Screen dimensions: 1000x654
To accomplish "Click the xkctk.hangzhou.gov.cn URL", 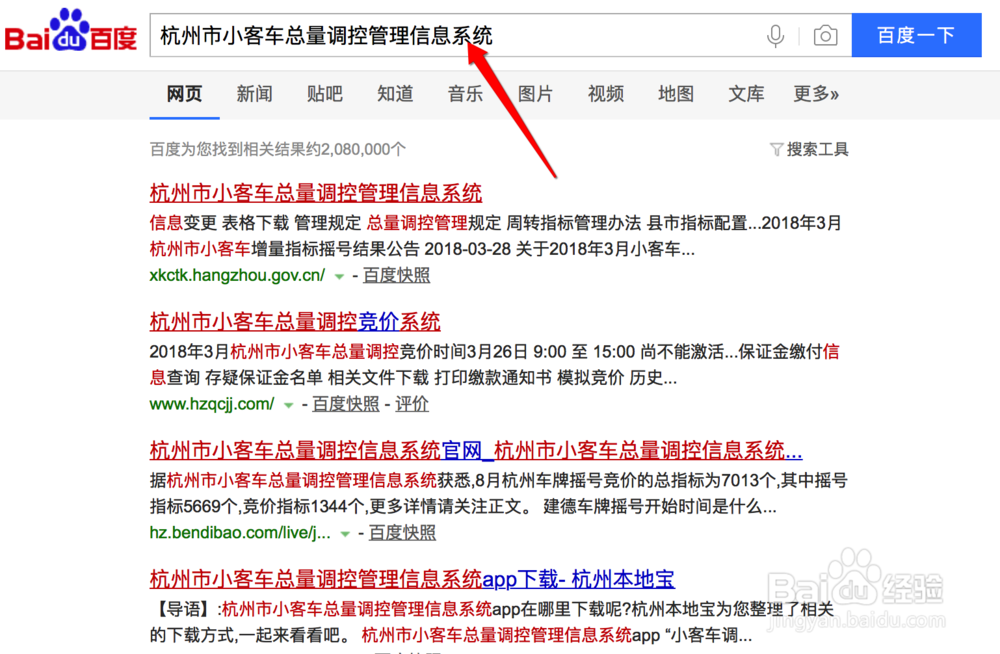I will [x=237, y=275].
